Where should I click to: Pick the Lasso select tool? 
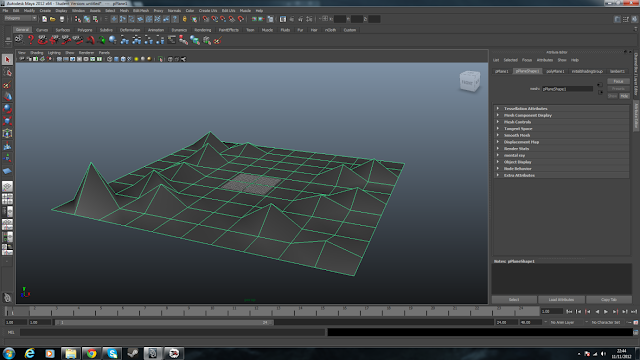(7, 72)
